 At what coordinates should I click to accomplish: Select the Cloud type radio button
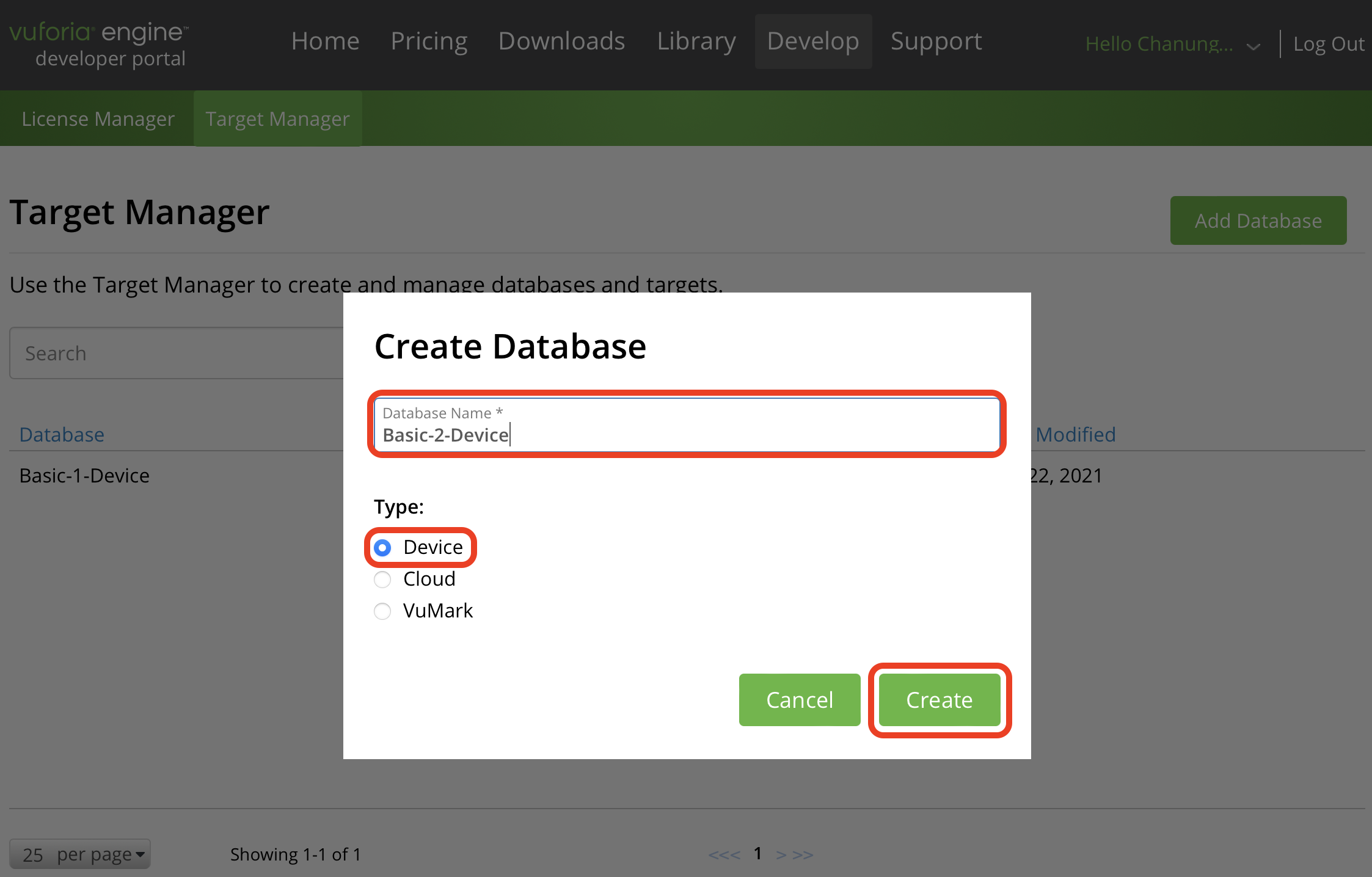coord(382,580)
